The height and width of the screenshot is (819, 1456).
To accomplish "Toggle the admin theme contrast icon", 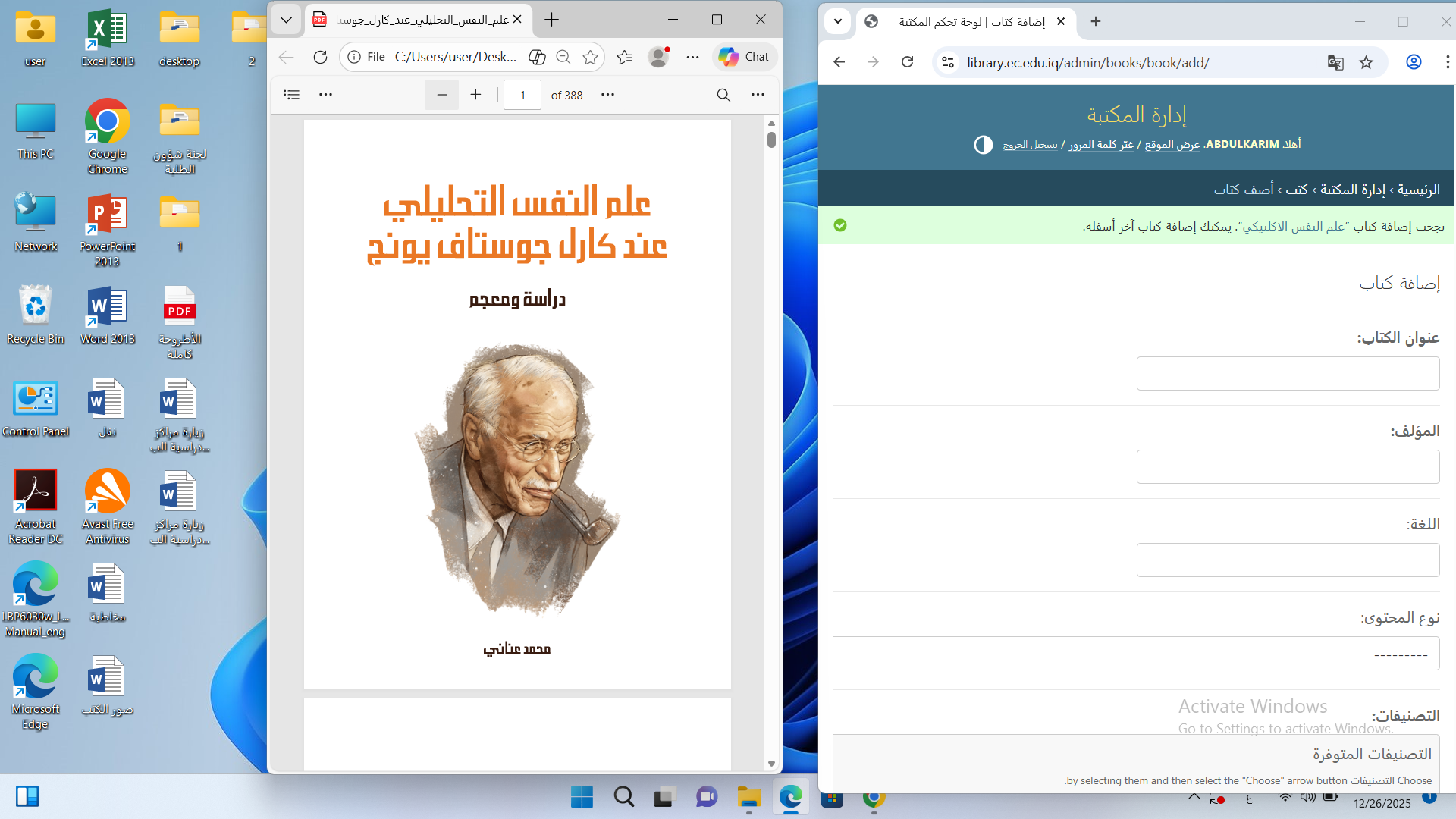I will [x=983, y=145].
